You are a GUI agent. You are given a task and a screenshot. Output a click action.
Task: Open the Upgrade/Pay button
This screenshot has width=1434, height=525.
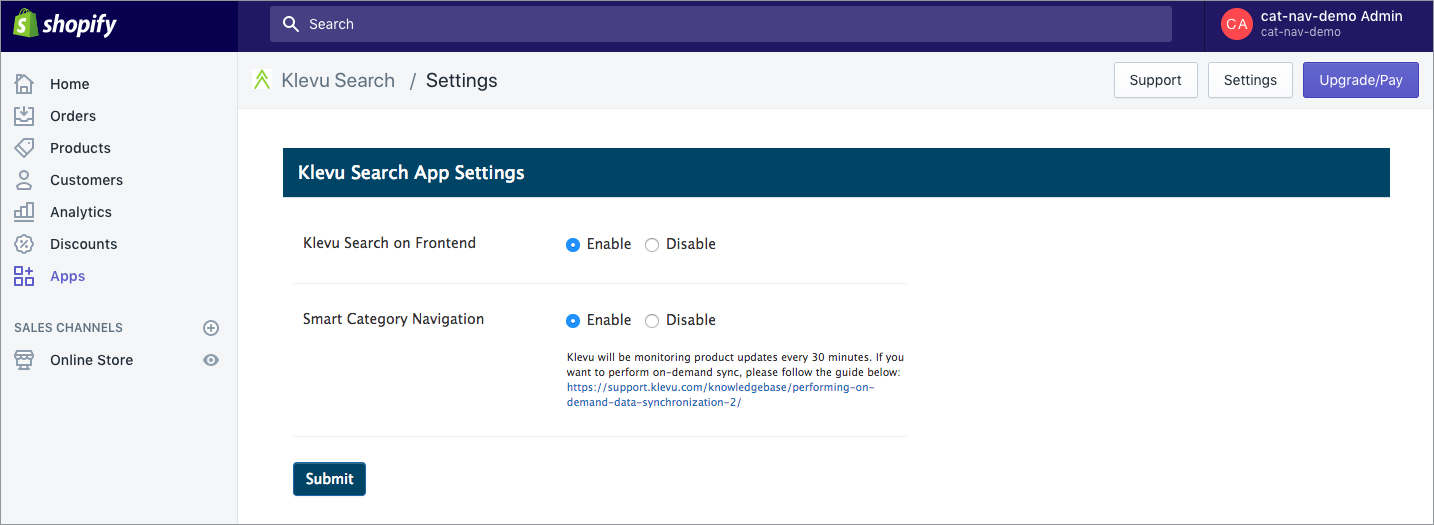coord(1360,80)
